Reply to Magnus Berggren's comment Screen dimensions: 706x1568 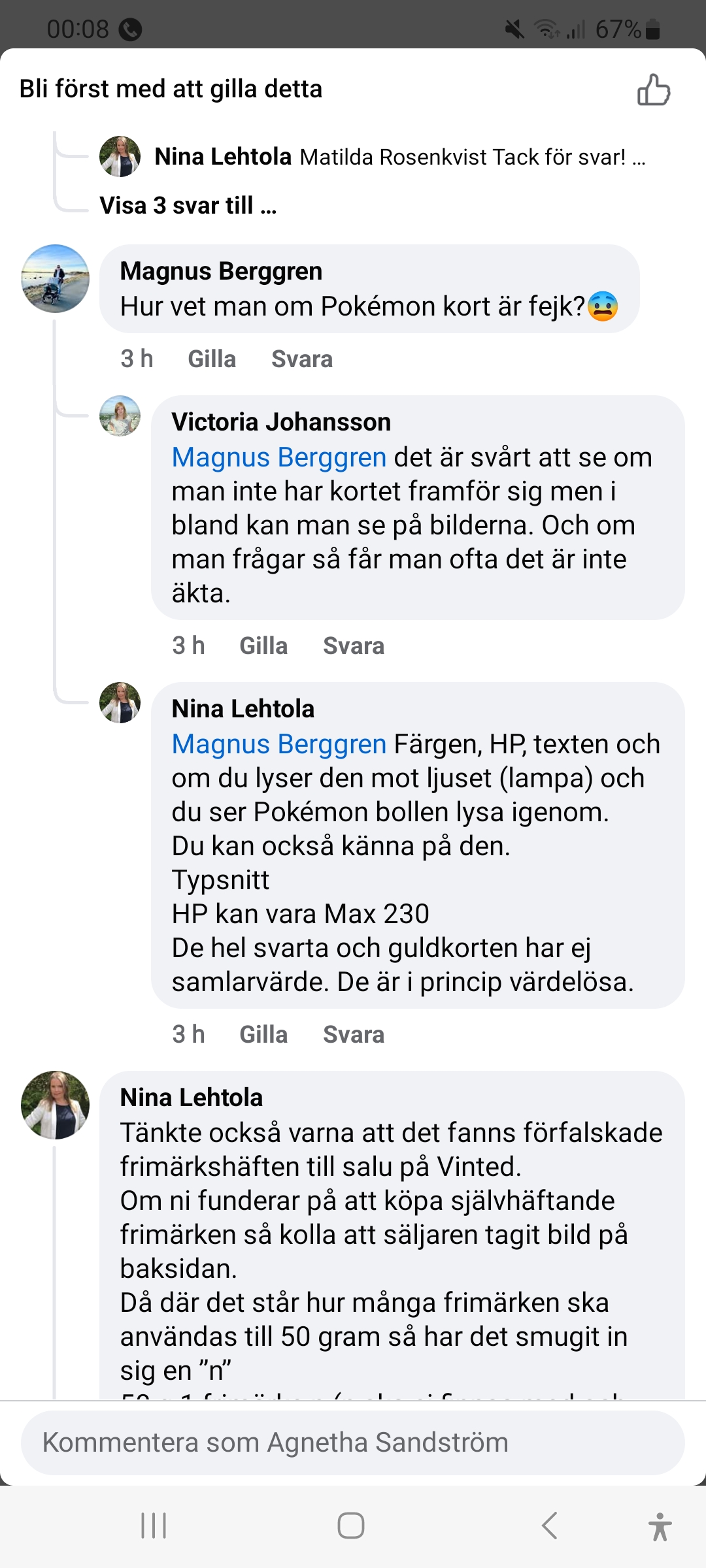pyautogui.click(x=301, y=359)
